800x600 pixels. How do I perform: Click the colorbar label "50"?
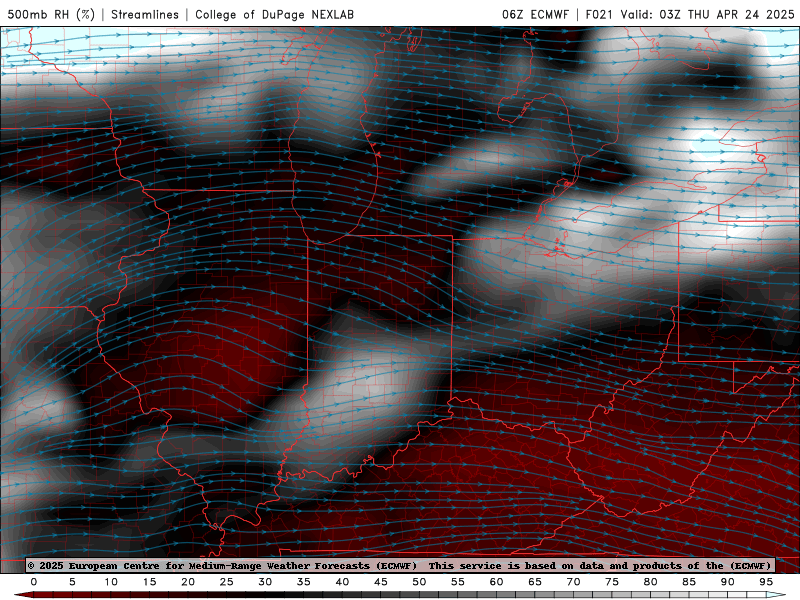click(x=419, y=582)
